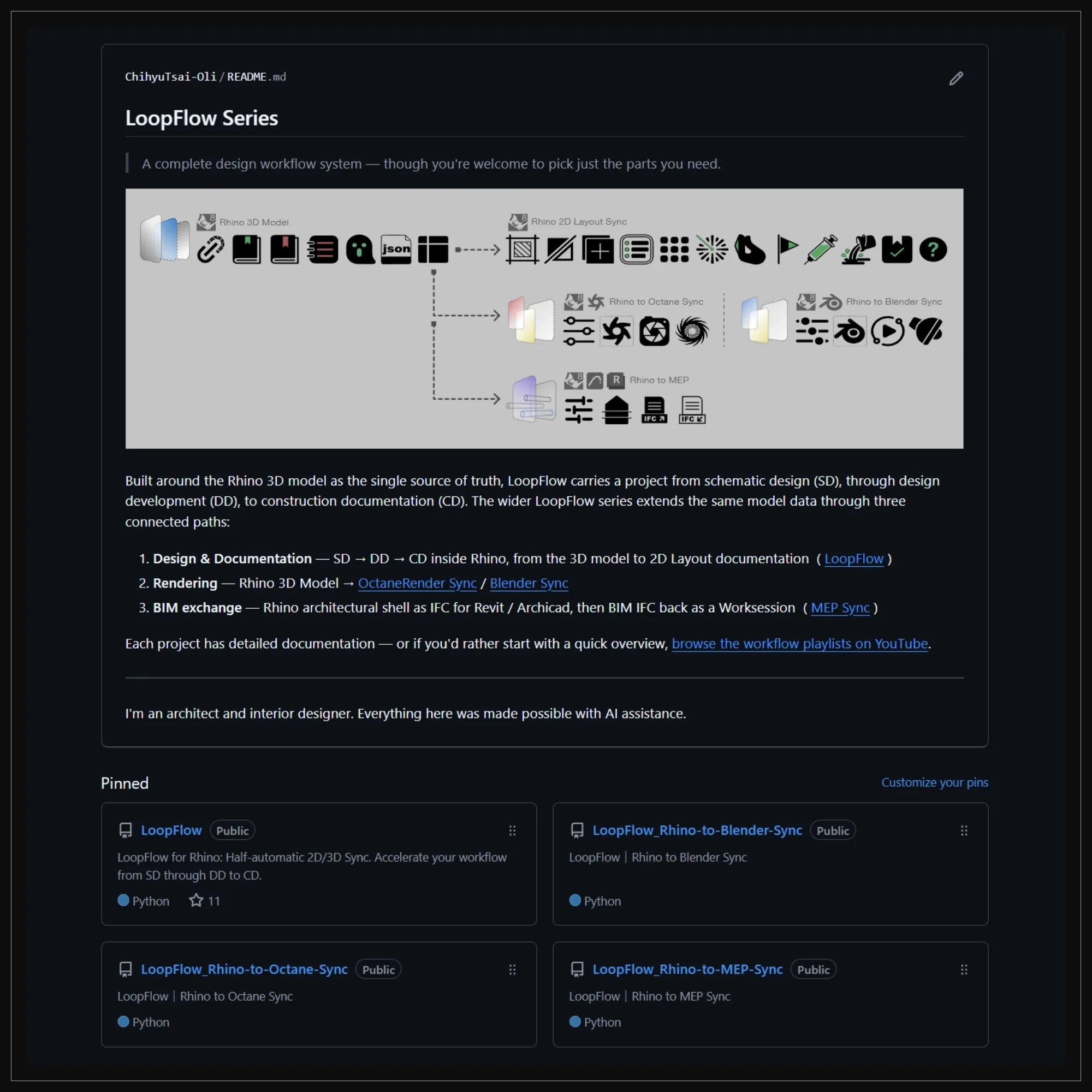Click drag handle on Rhino-to-MEP-Sync pin
Viewport: 1092px width, 1092px height.
tap(964, 969)
